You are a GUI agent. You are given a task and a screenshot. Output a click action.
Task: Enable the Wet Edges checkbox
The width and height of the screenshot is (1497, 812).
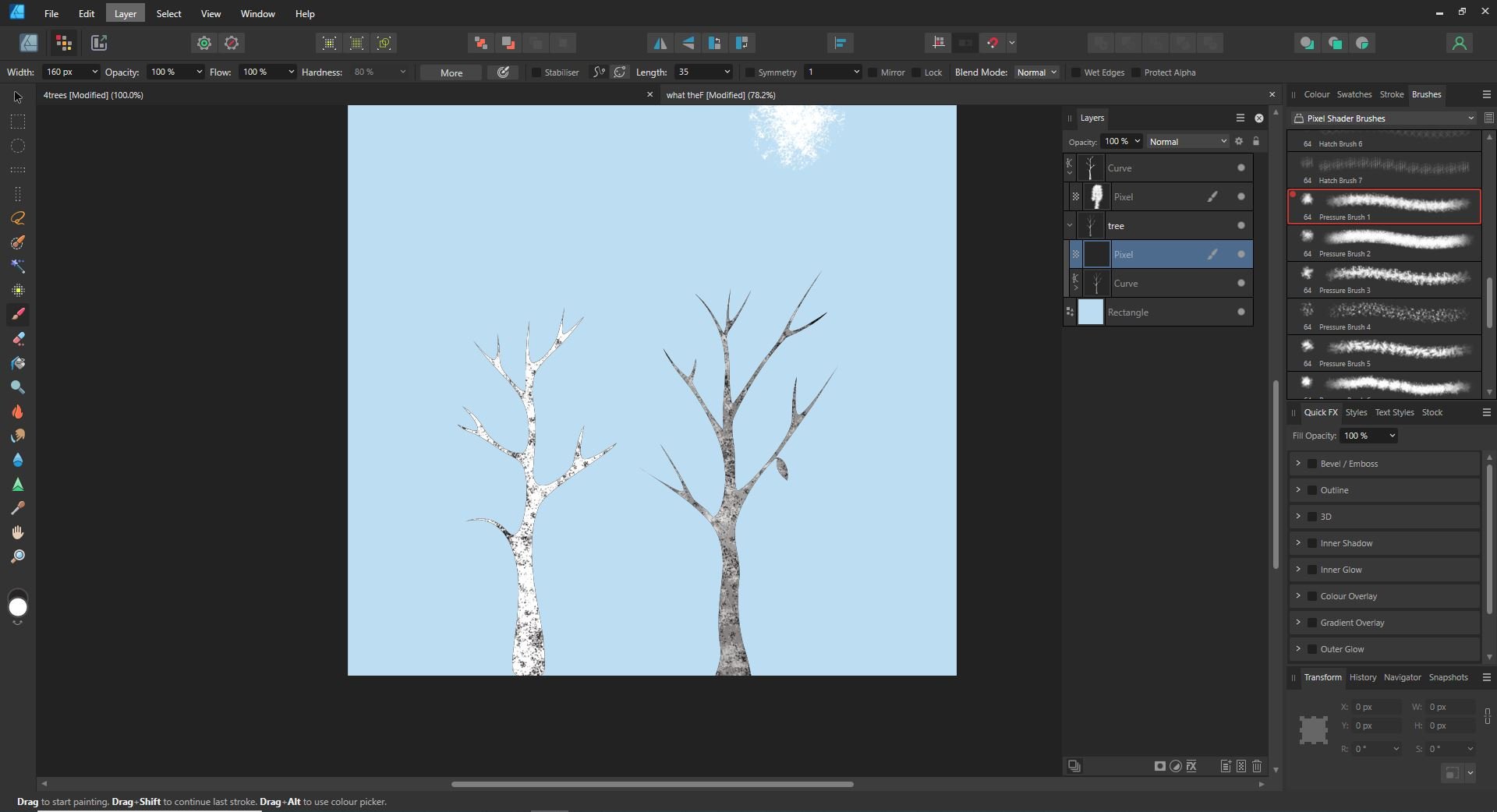pyautogui.click(x=1076, y=72)
